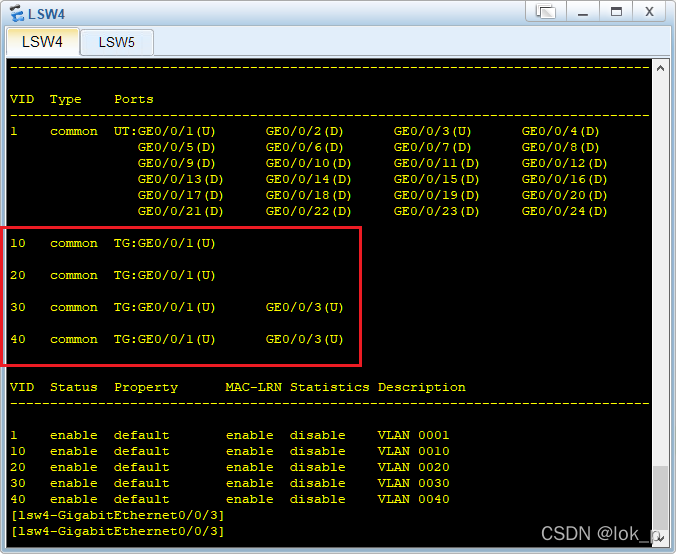
Task: Click description 'VLAN 0001'
Action: [413, 435]
